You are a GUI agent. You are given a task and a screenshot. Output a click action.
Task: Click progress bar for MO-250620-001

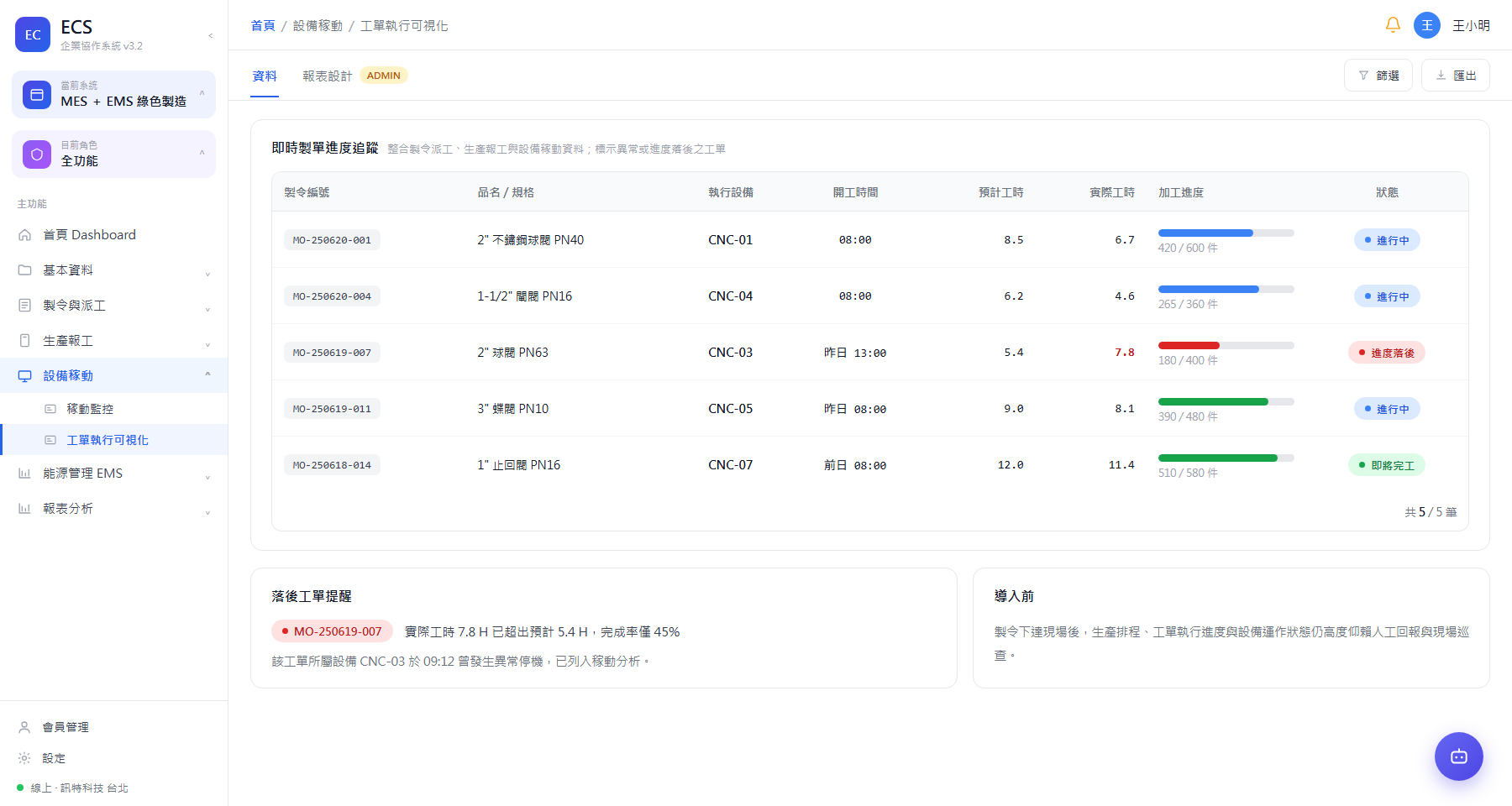click(1226, 233)
